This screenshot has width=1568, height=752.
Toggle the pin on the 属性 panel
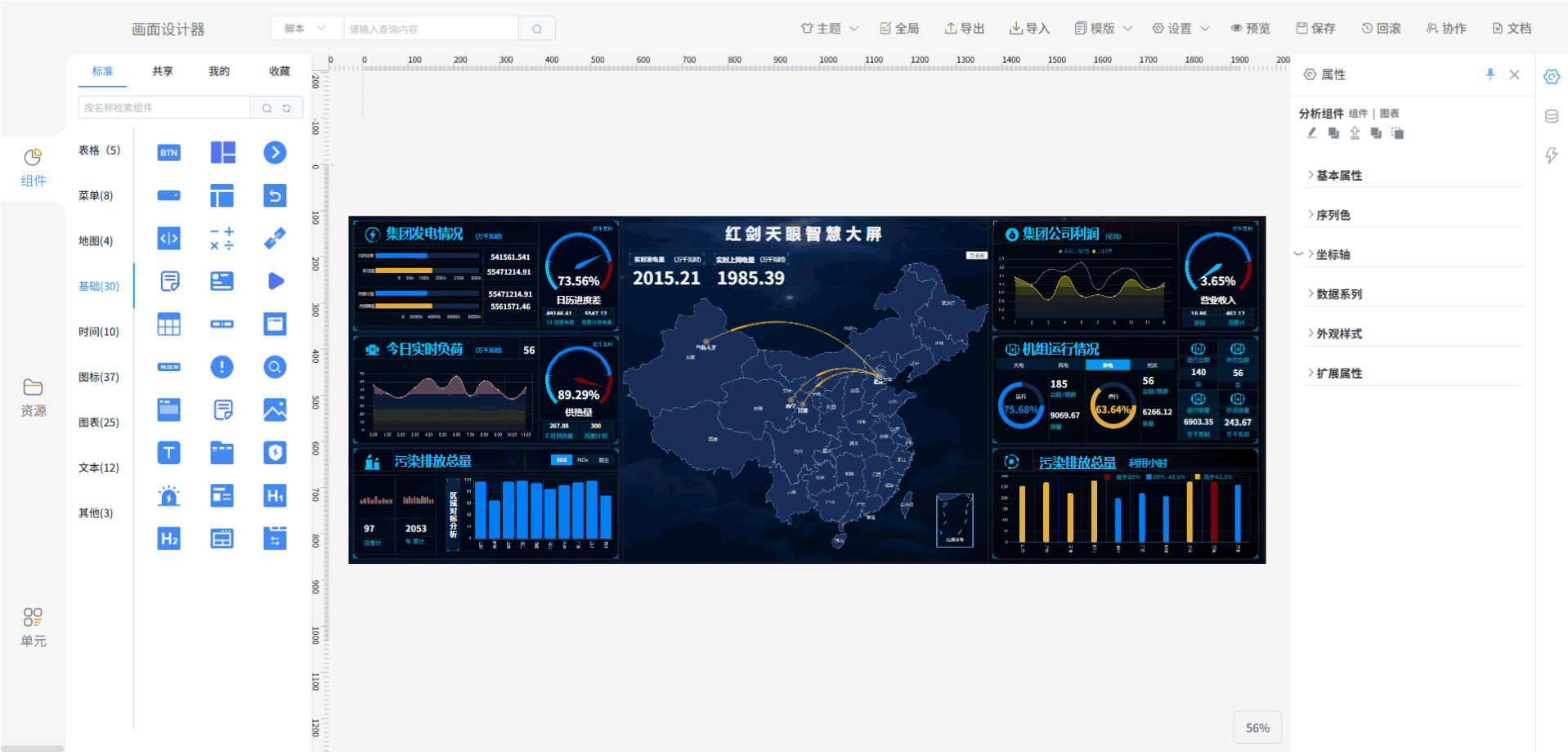pos(1490,74)
